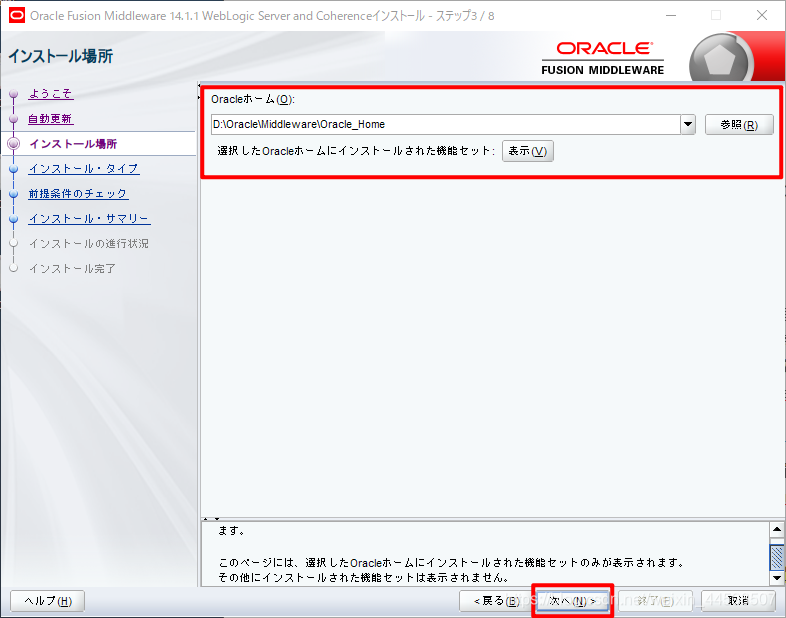Go to the インストール・サマリー step link

(89, 219)
